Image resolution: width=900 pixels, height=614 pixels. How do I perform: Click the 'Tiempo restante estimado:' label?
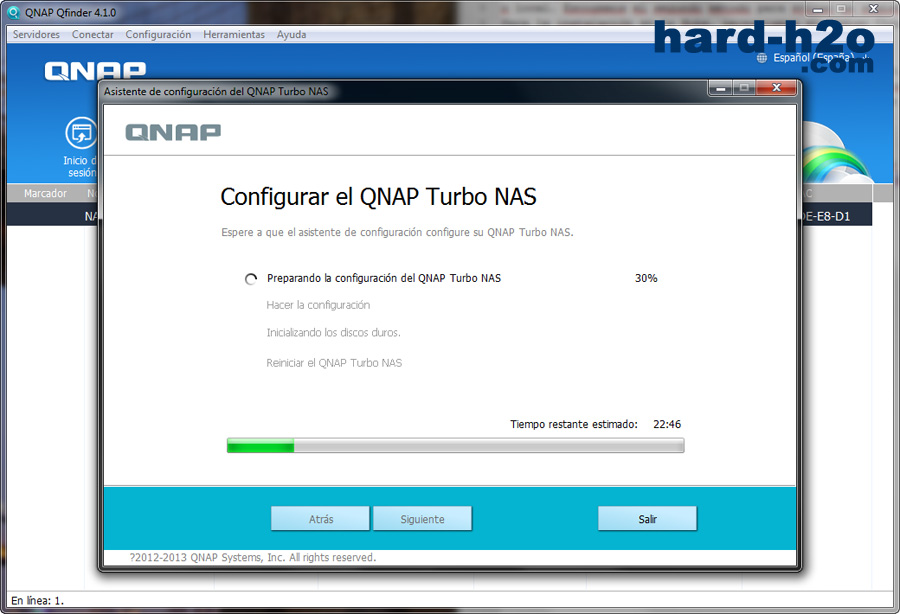coord(574,425)
